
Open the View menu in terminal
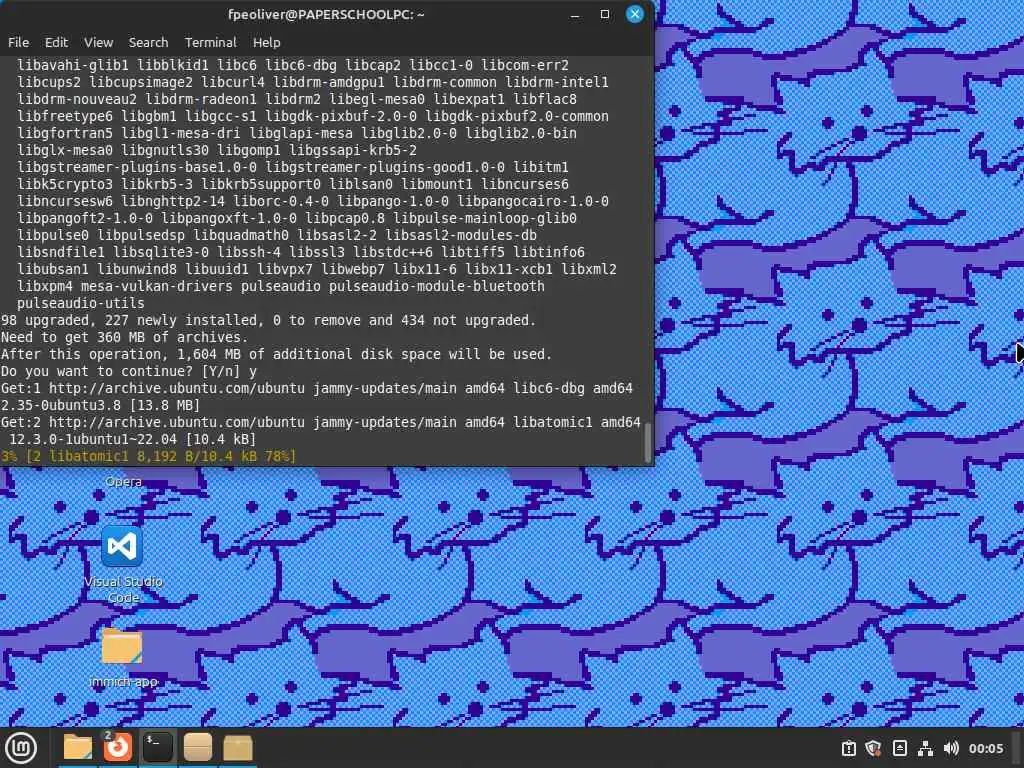point(99,42)
